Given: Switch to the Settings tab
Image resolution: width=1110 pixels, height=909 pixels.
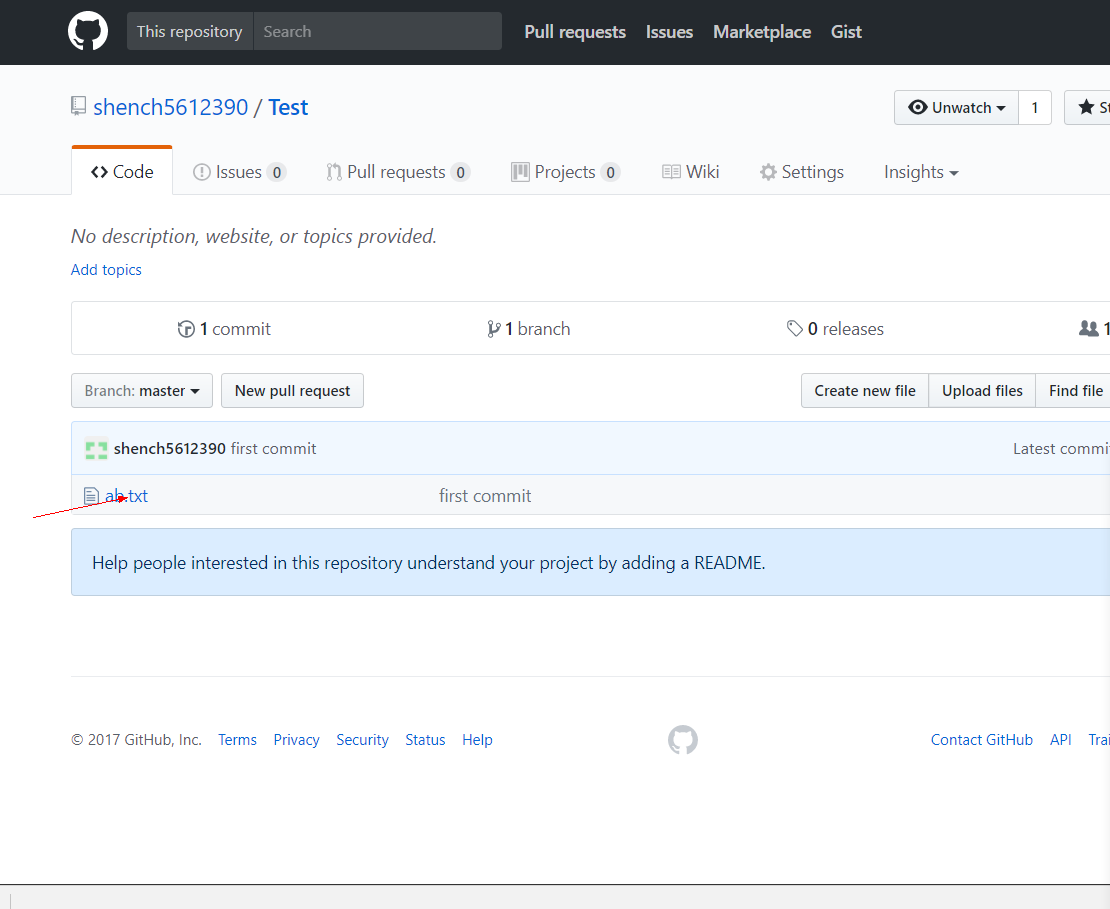Looking at the screenshot, I should pos(802,172).
